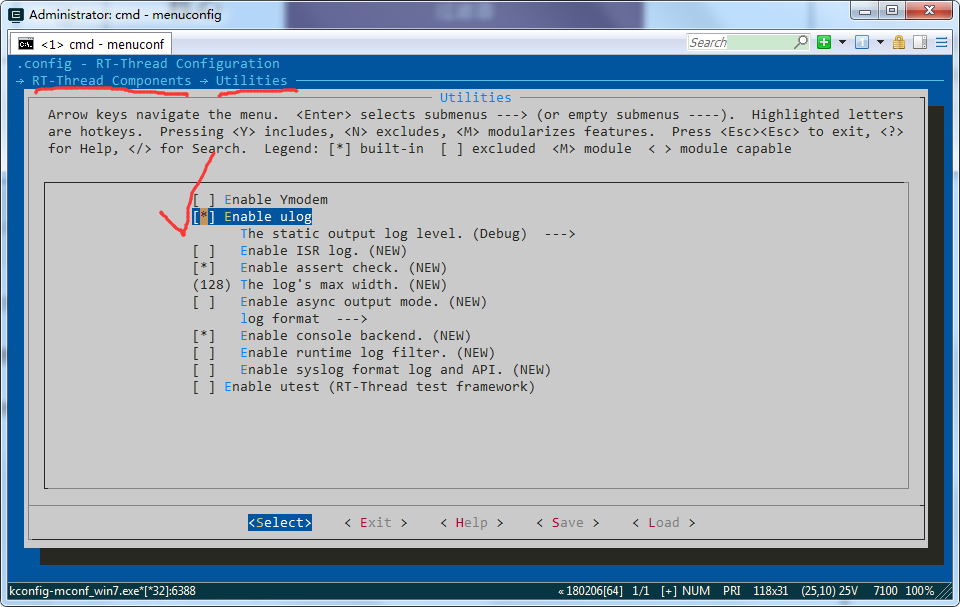The height and width of the screenshot is (607, 960).
Task: Open the dropdown arrow beside green plus icon
Action: coord(842,42)
